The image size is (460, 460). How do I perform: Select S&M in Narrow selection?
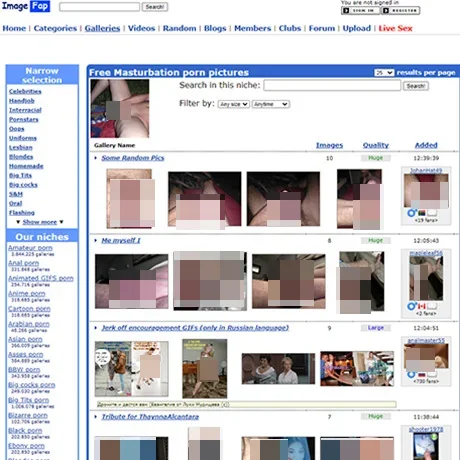(x=16, y=194)
